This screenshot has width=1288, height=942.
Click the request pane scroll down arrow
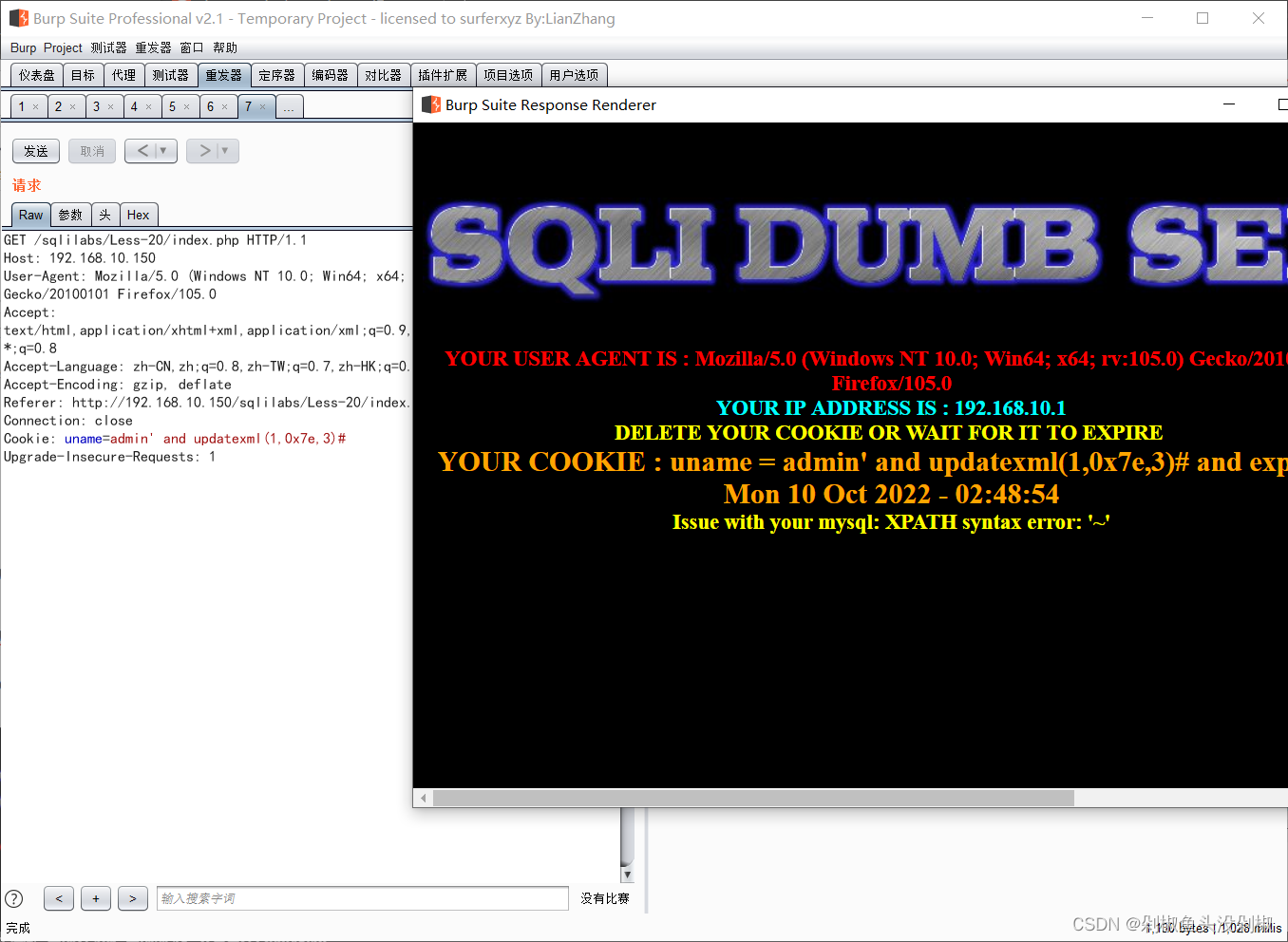(x=627, y=875)
